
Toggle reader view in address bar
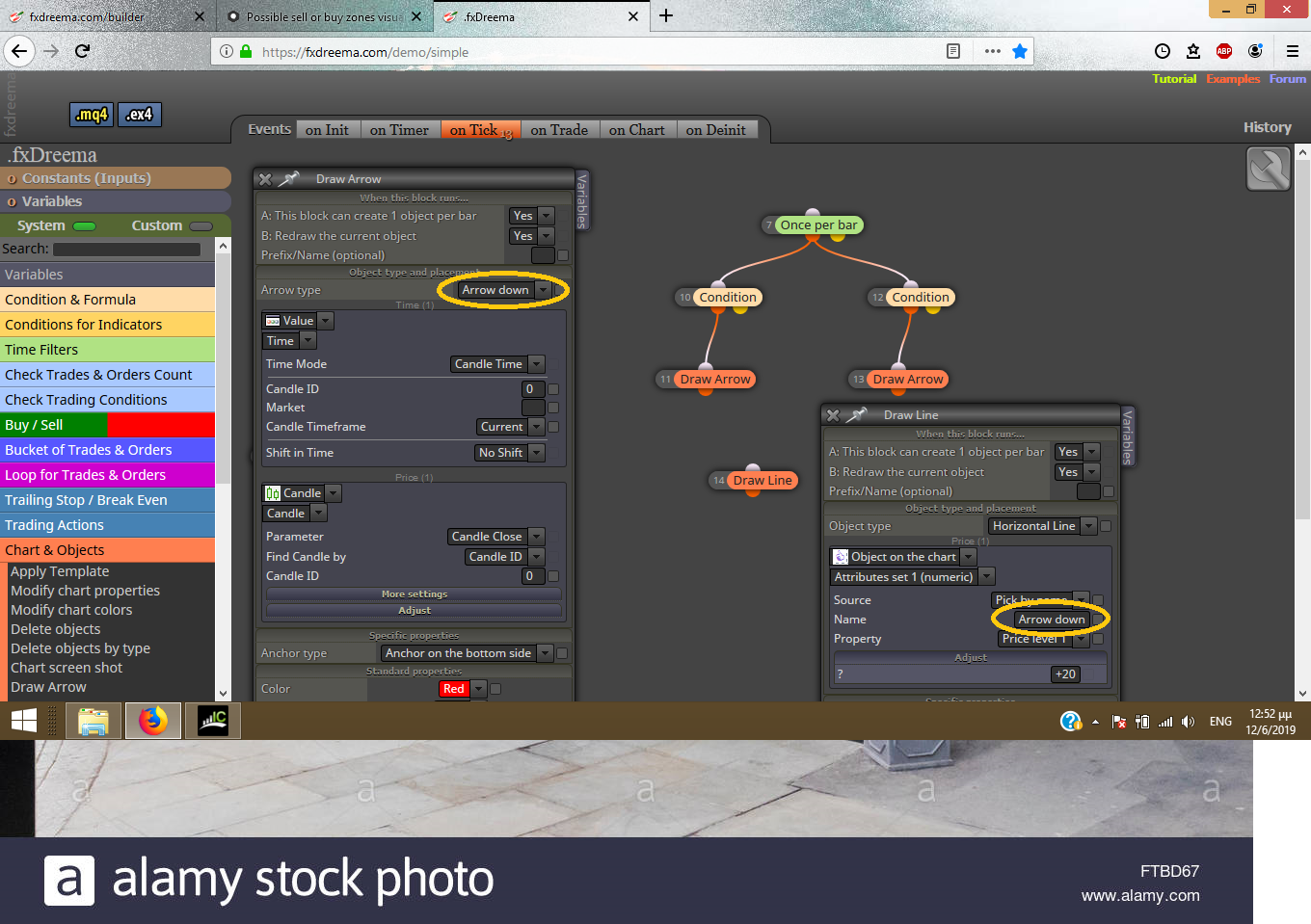pos(953,51)
